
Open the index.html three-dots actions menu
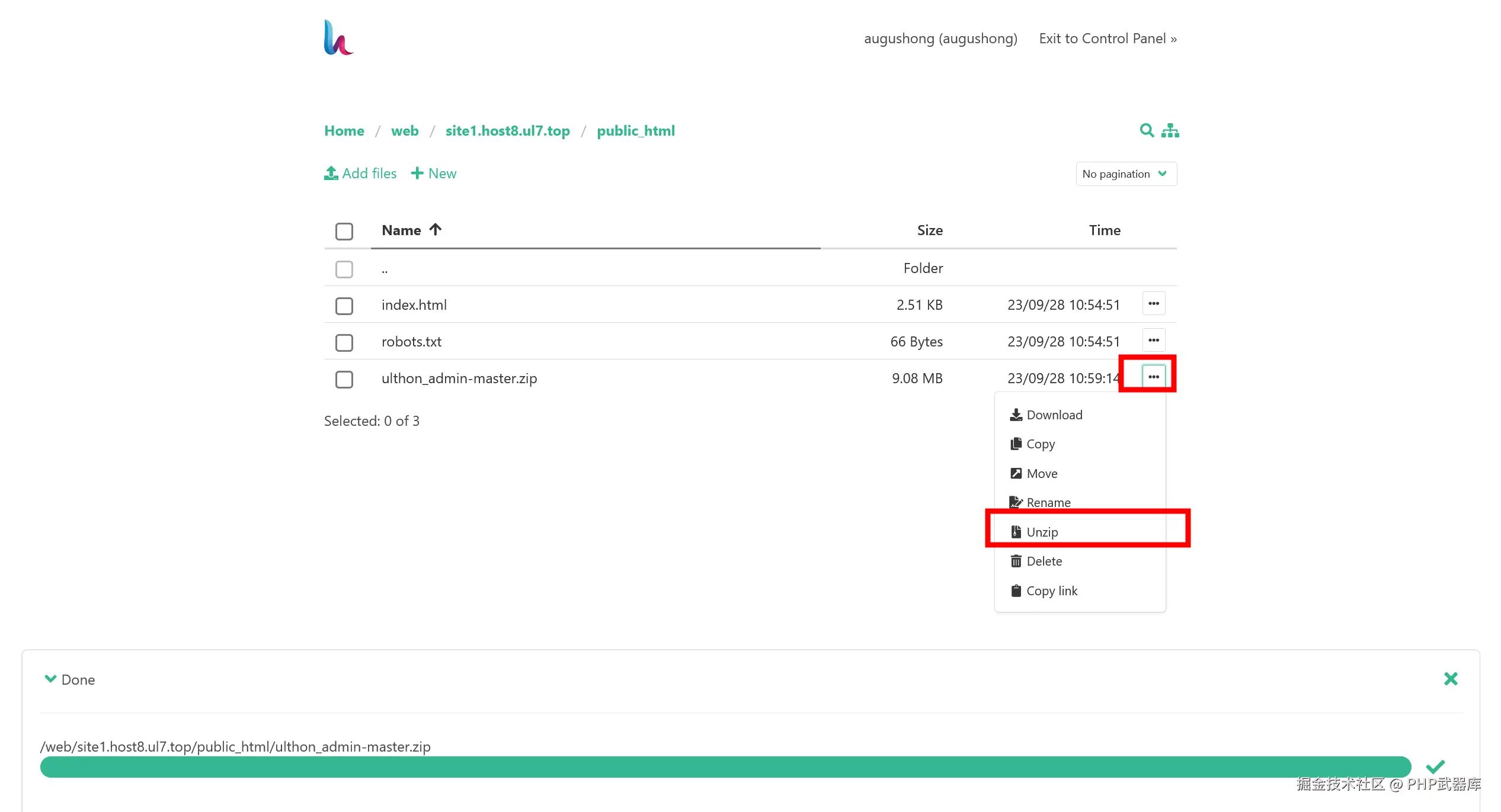(1153, 304)
